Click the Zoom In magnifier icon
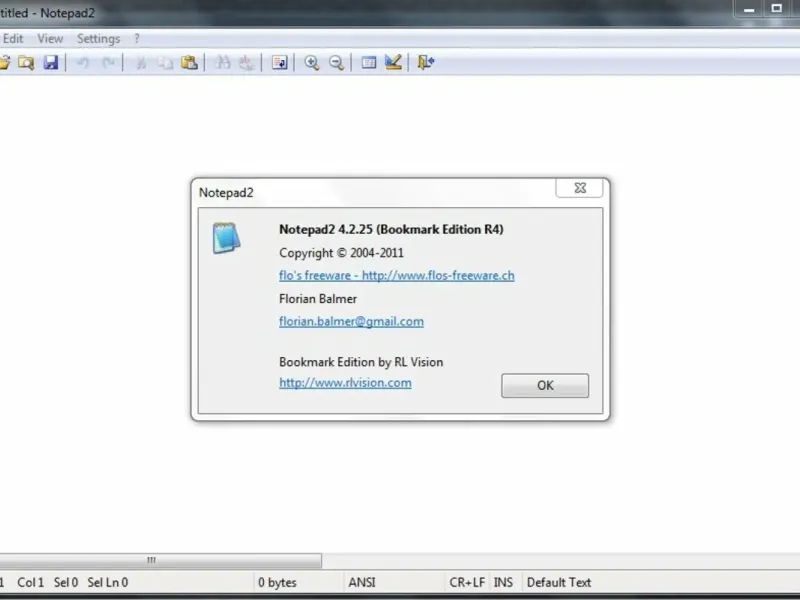Viewport: 800px width, 600px height. coord(312,62)
